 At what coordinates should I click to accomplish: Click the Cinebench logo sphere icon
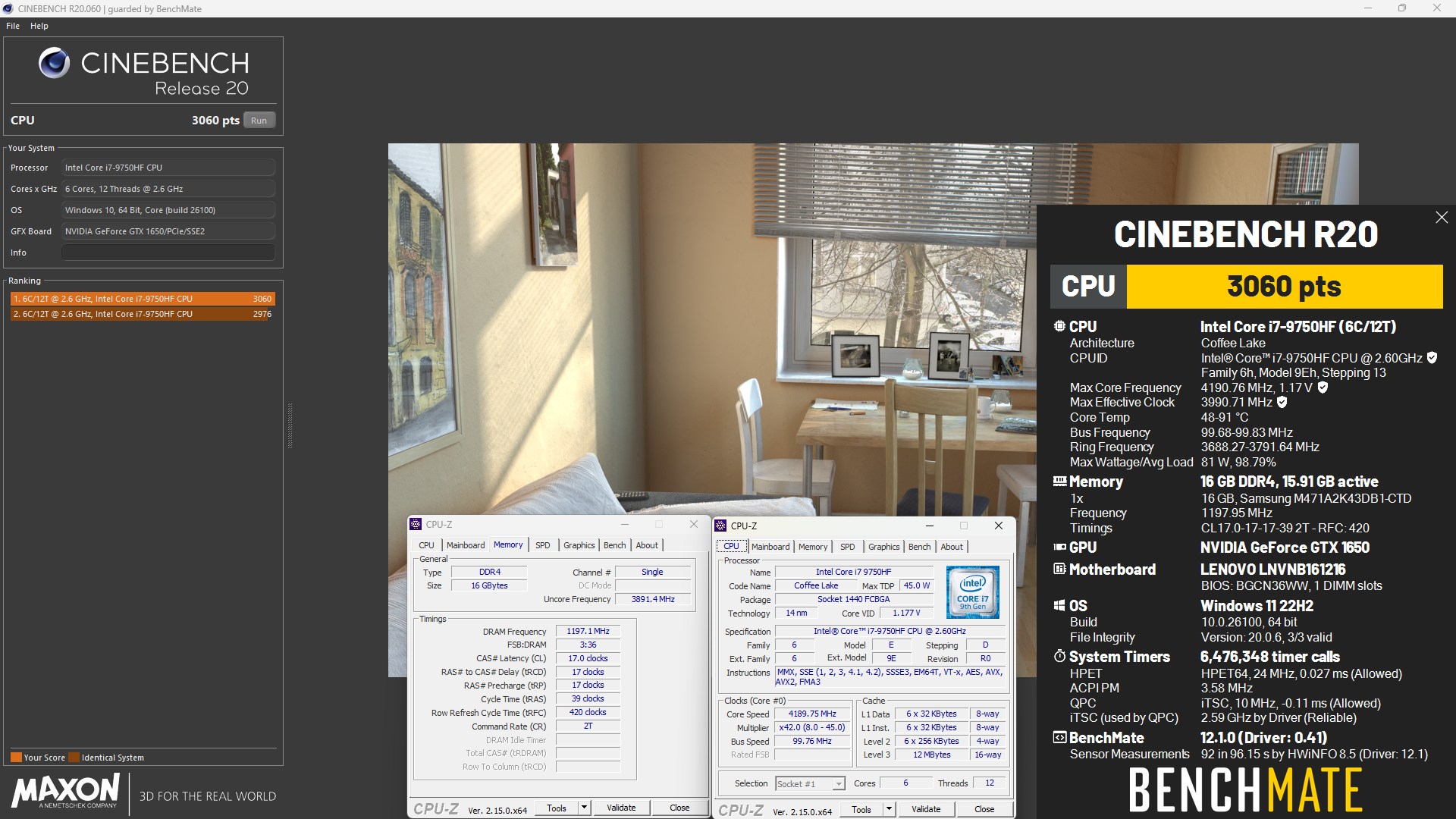(54, 64)
